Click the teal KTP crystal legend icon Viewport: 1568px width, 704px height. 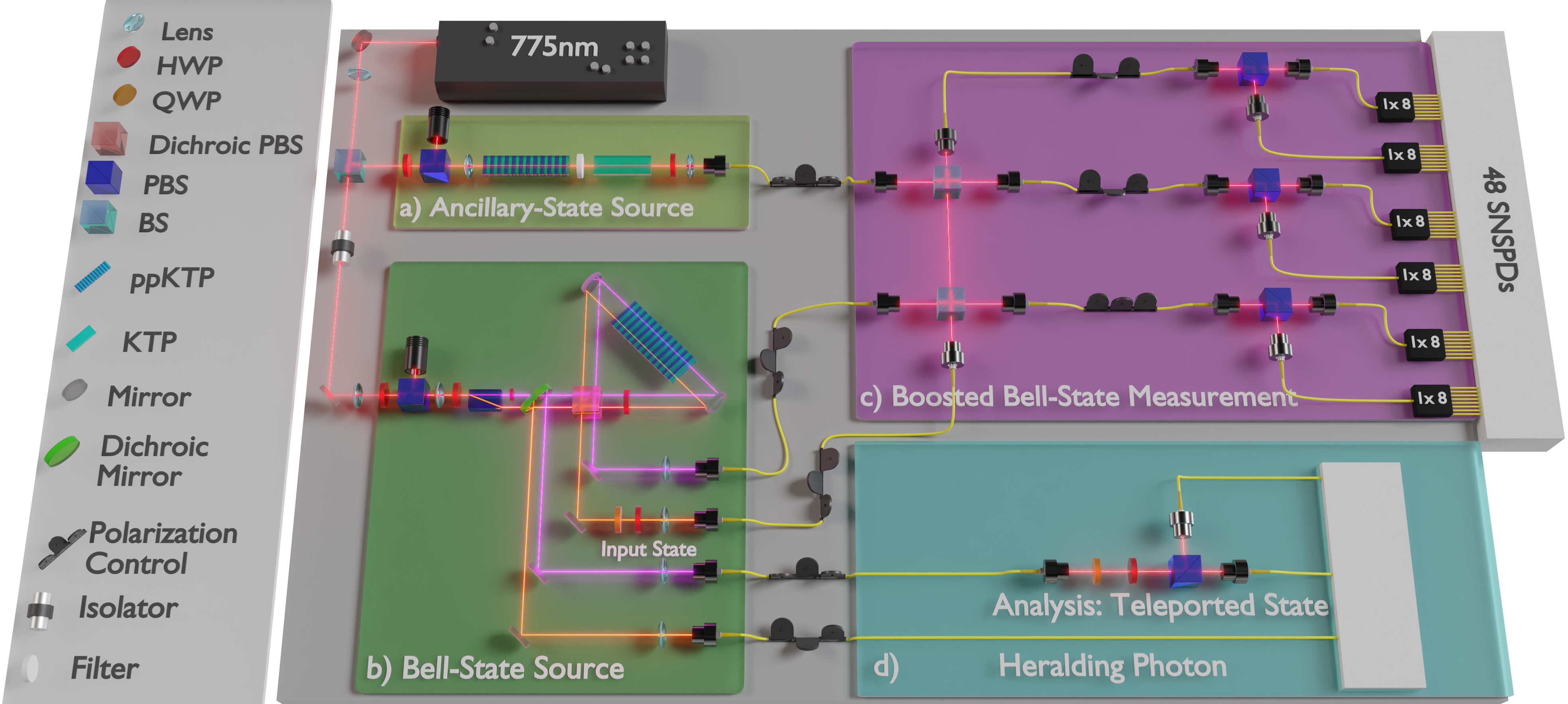pyautogui.click(x=82, y=338)
